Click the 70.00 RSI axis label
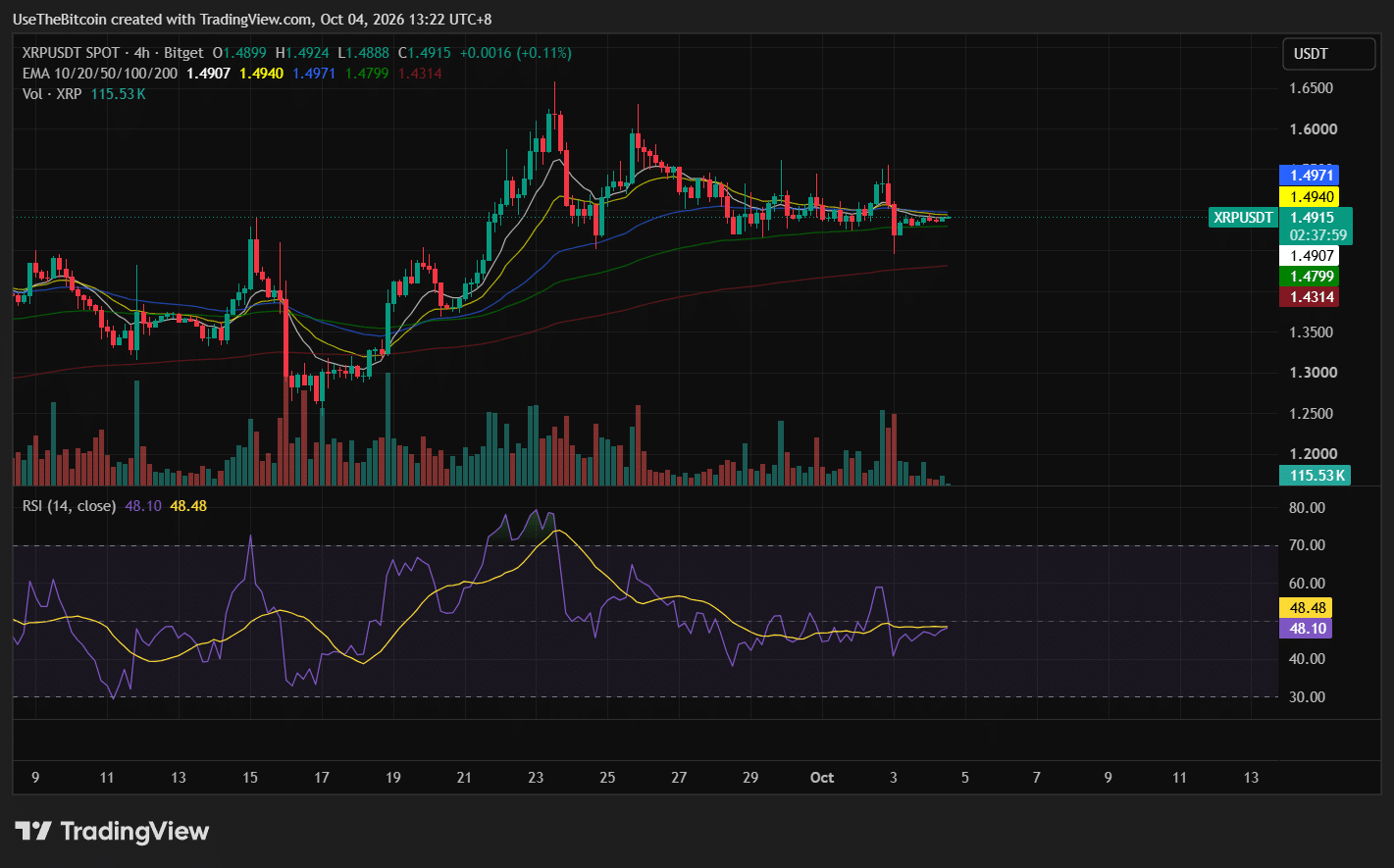The width and height of the screenshot is (1394, 868). point(1308,545)
